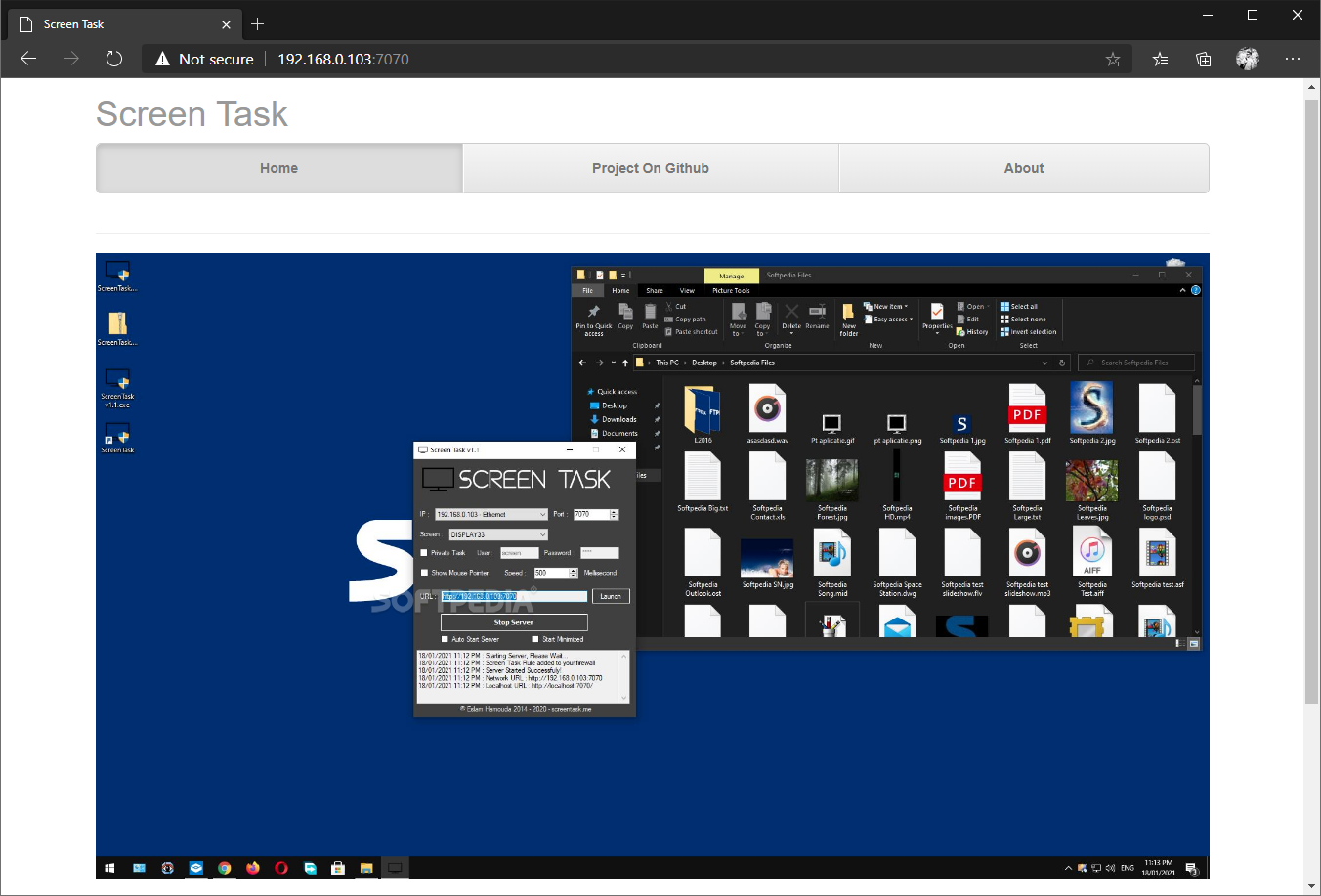Switch to the View tab in Explorer
1321x896 pixels.
(x=688, y=290)
